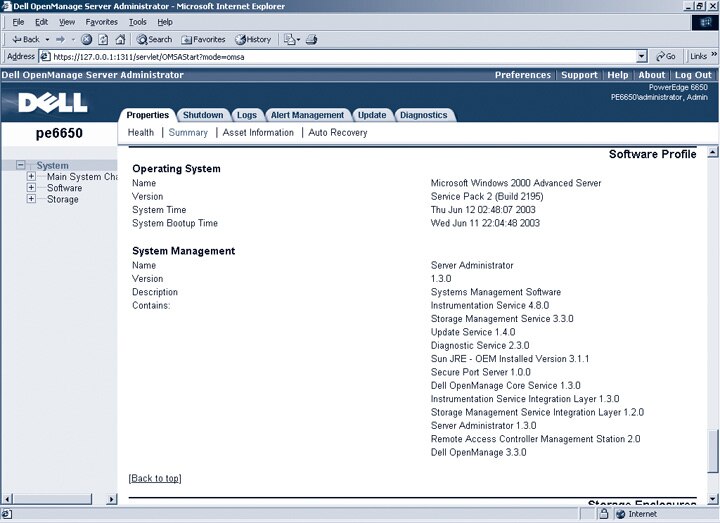
Task: Stop page loading with Stop icon
Action: tap(86, 39)
